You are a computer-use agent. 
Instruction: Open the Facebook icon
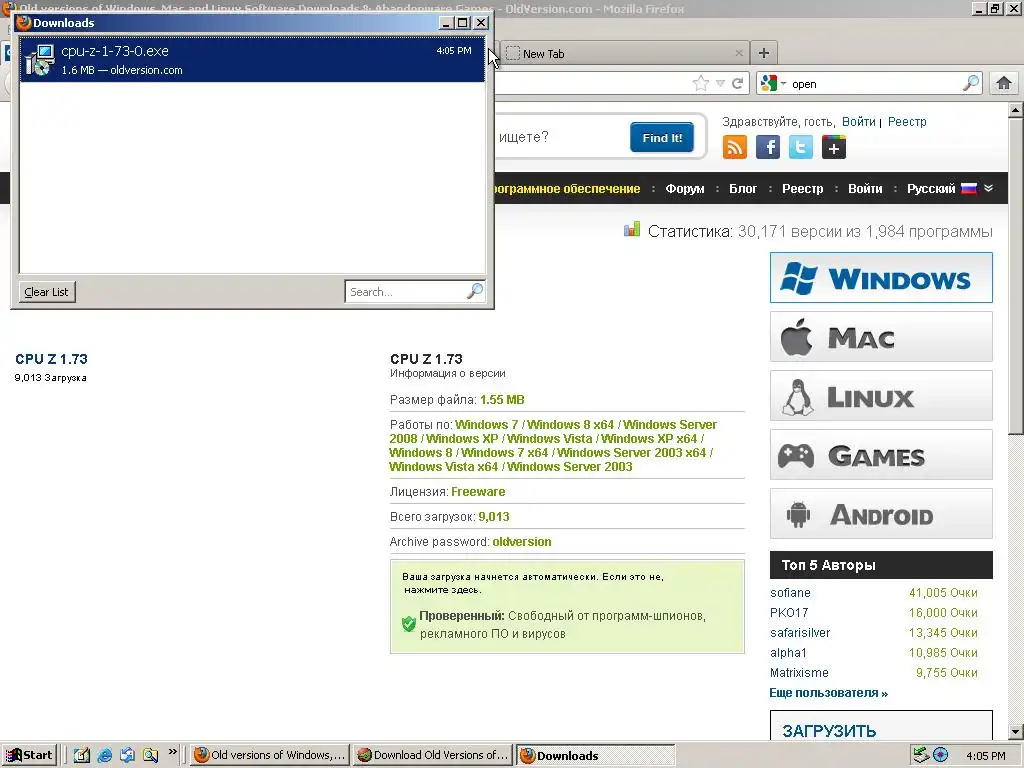point(768,147)
